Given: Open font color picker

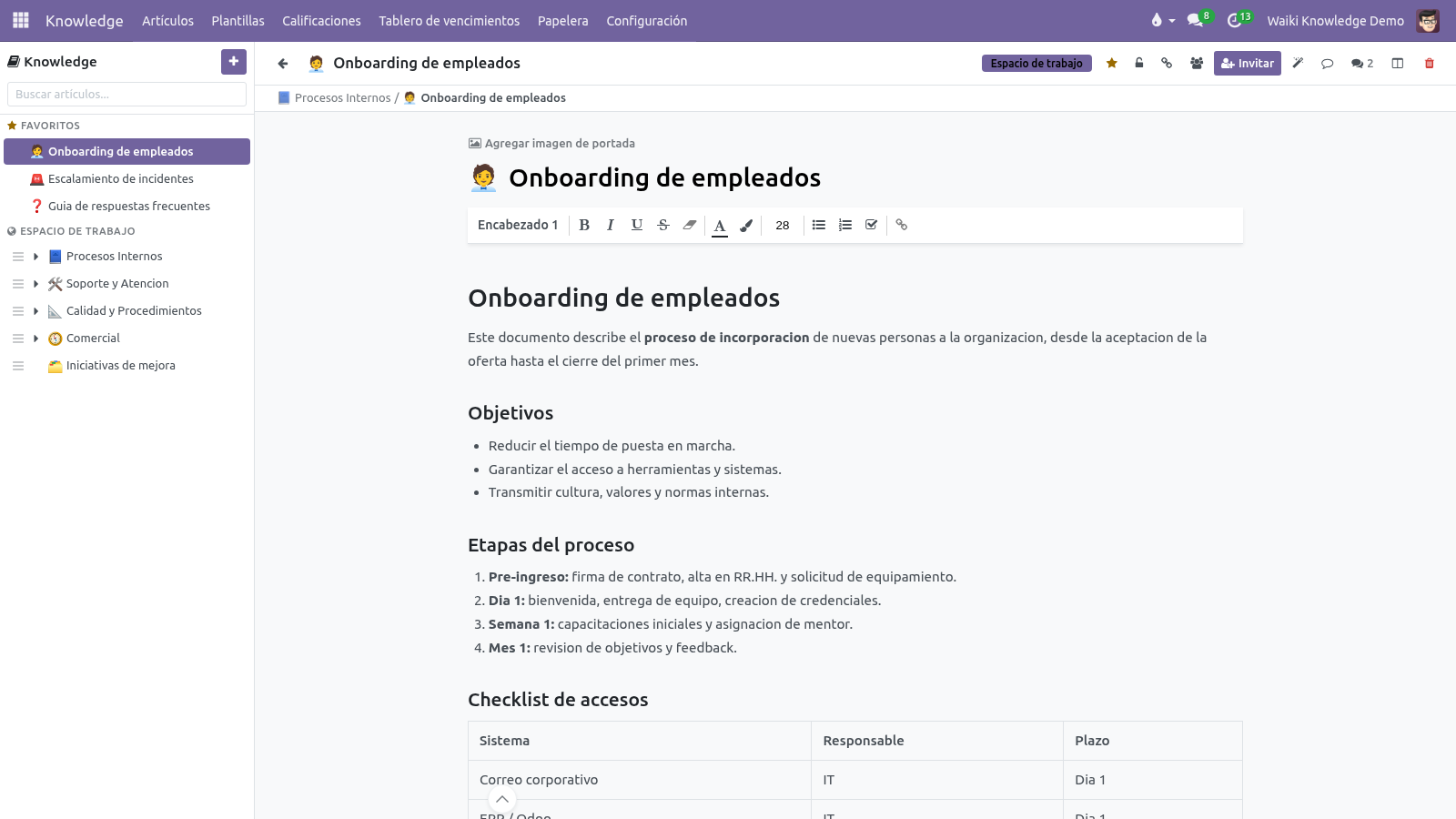Looking at the screenshot, I should pos(720,226).
